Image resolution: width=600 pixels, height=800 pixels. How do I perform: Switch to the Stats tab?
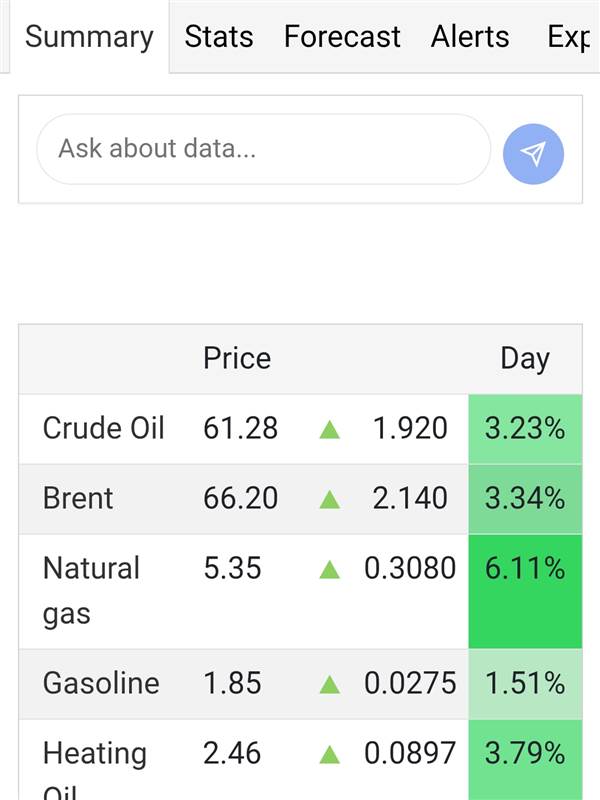219,37
